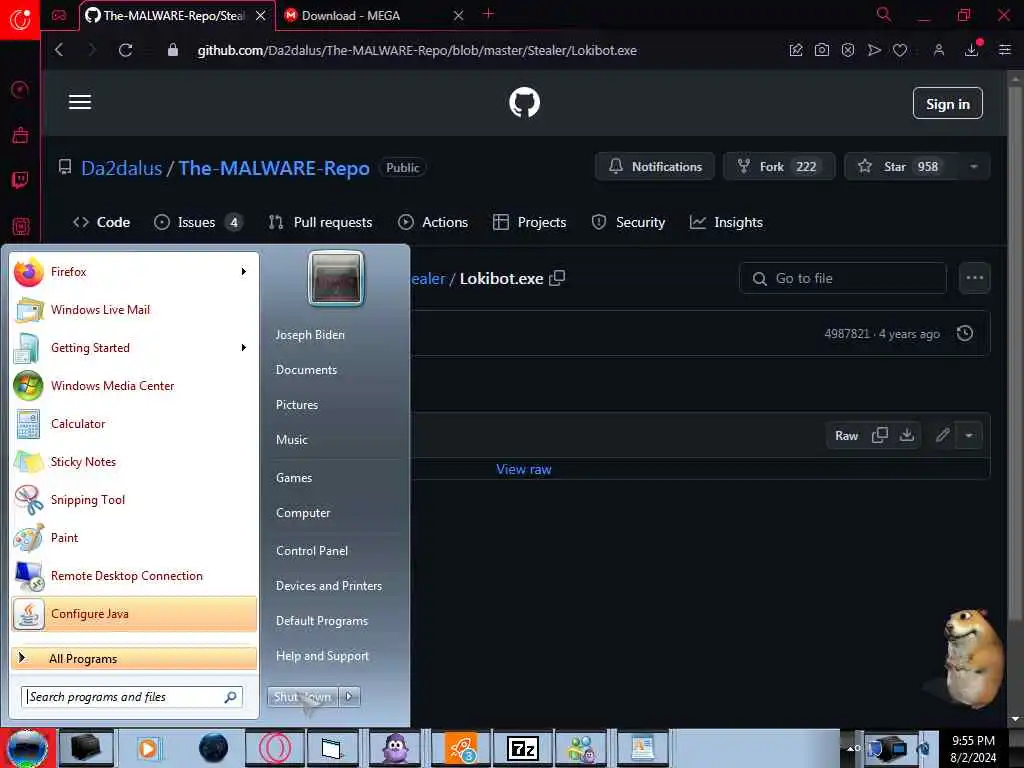Screen dimensions: 1024x768
Task: Click the Raw button
Action: click(846, 436)
